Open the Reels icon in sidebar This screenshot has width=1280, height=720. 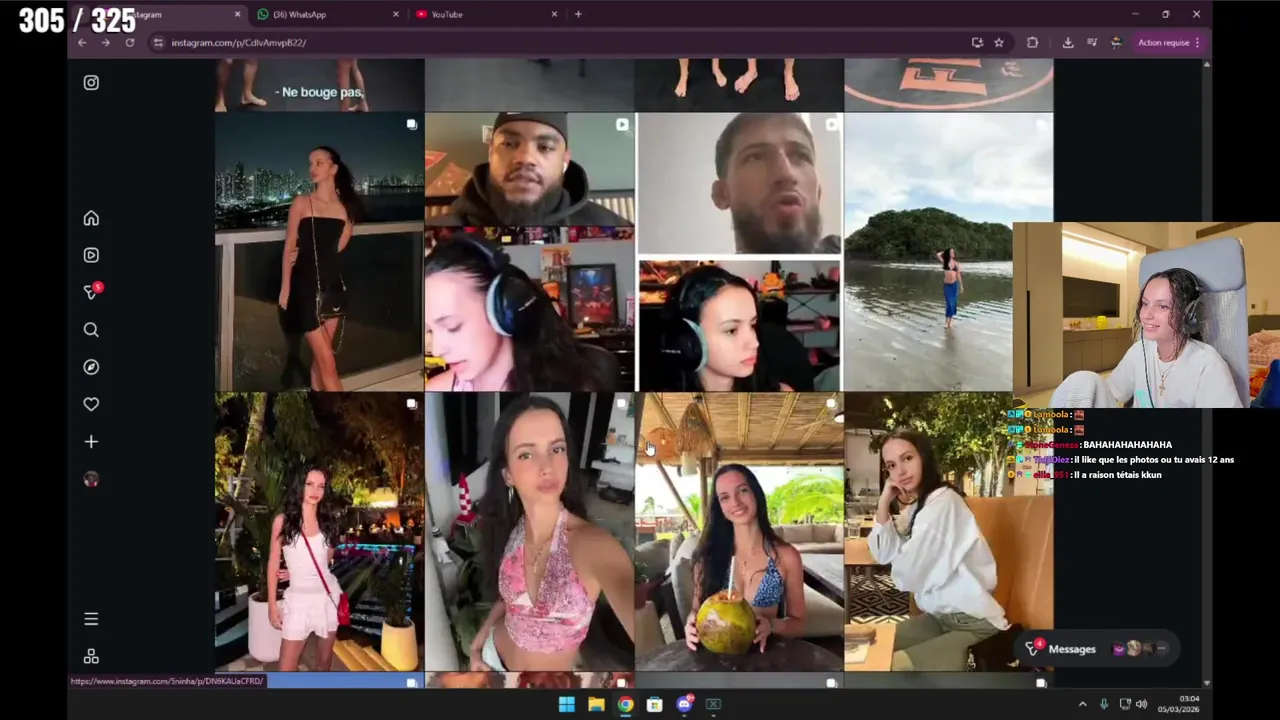(91, 255)
